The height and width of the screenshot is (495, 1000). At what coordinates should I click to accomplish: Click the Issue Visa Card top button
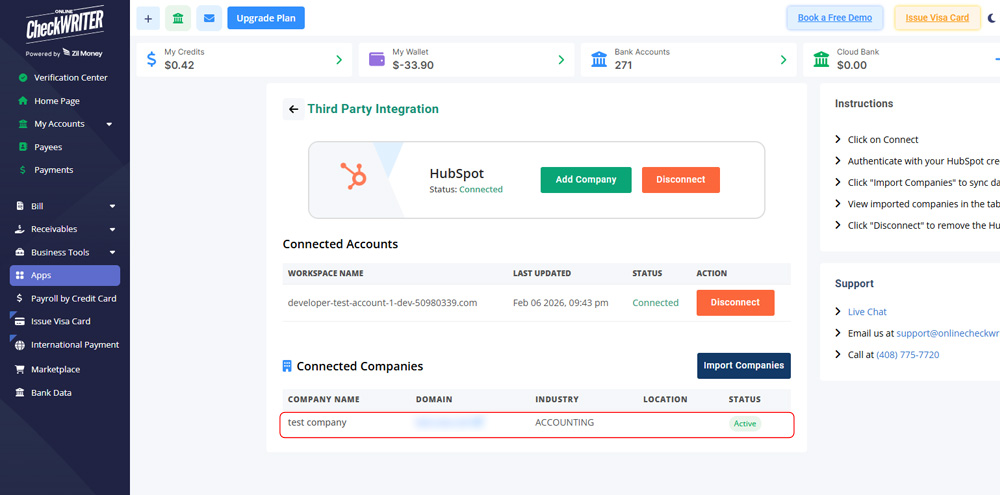coord(937,18)
